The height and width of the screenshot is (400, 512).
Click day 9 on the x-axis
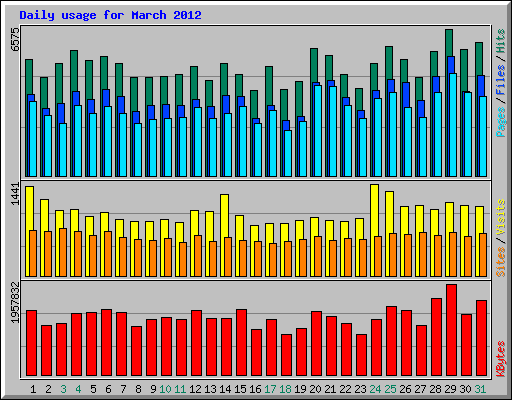[x=153, y=389]
